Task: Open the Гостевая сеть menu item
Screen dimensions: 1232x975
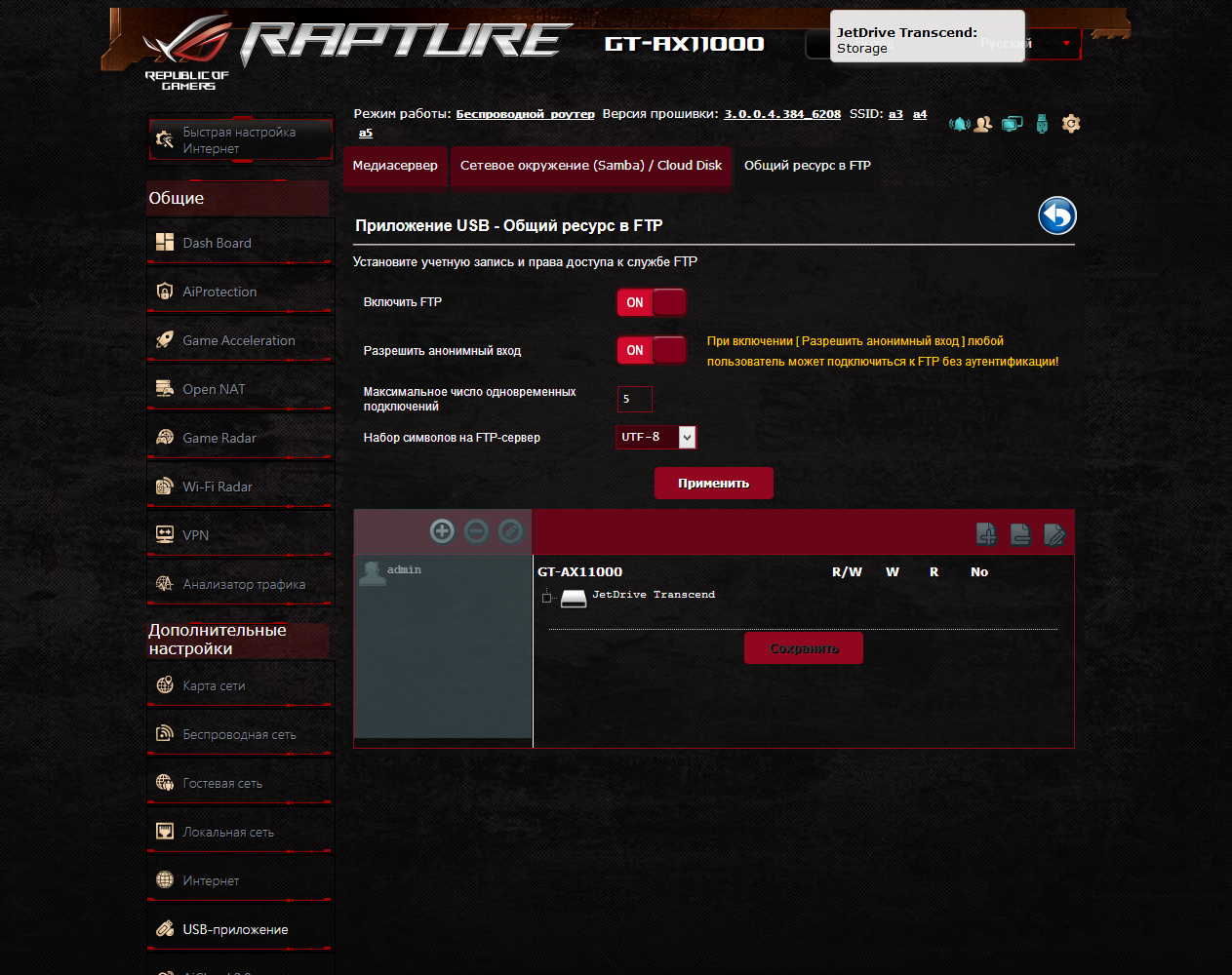Action: pos(240,783)
